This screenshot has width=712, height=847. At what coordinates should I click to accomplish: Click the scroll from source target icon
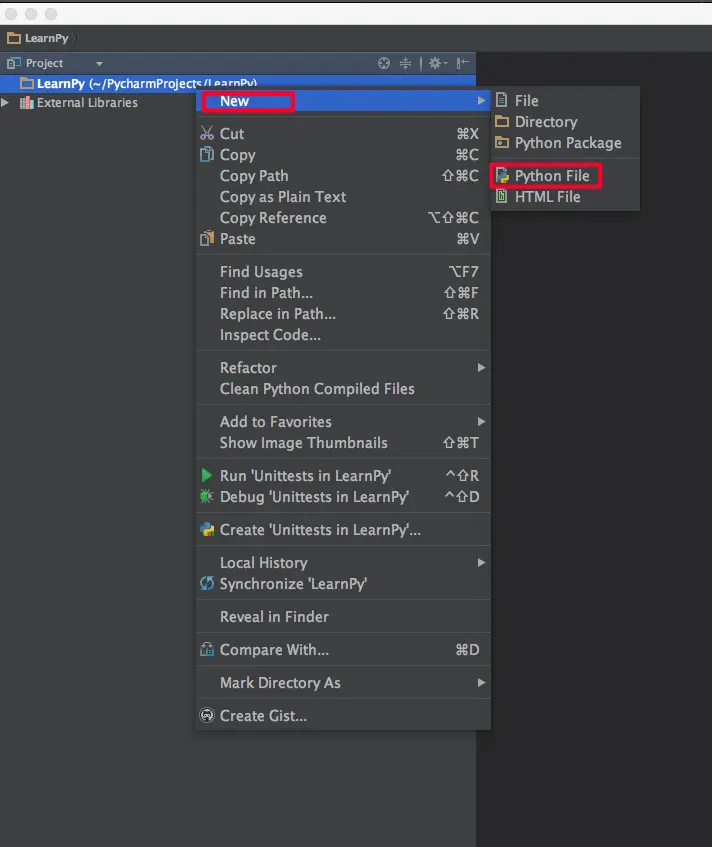pyautogui.click(x=384, y=63)
